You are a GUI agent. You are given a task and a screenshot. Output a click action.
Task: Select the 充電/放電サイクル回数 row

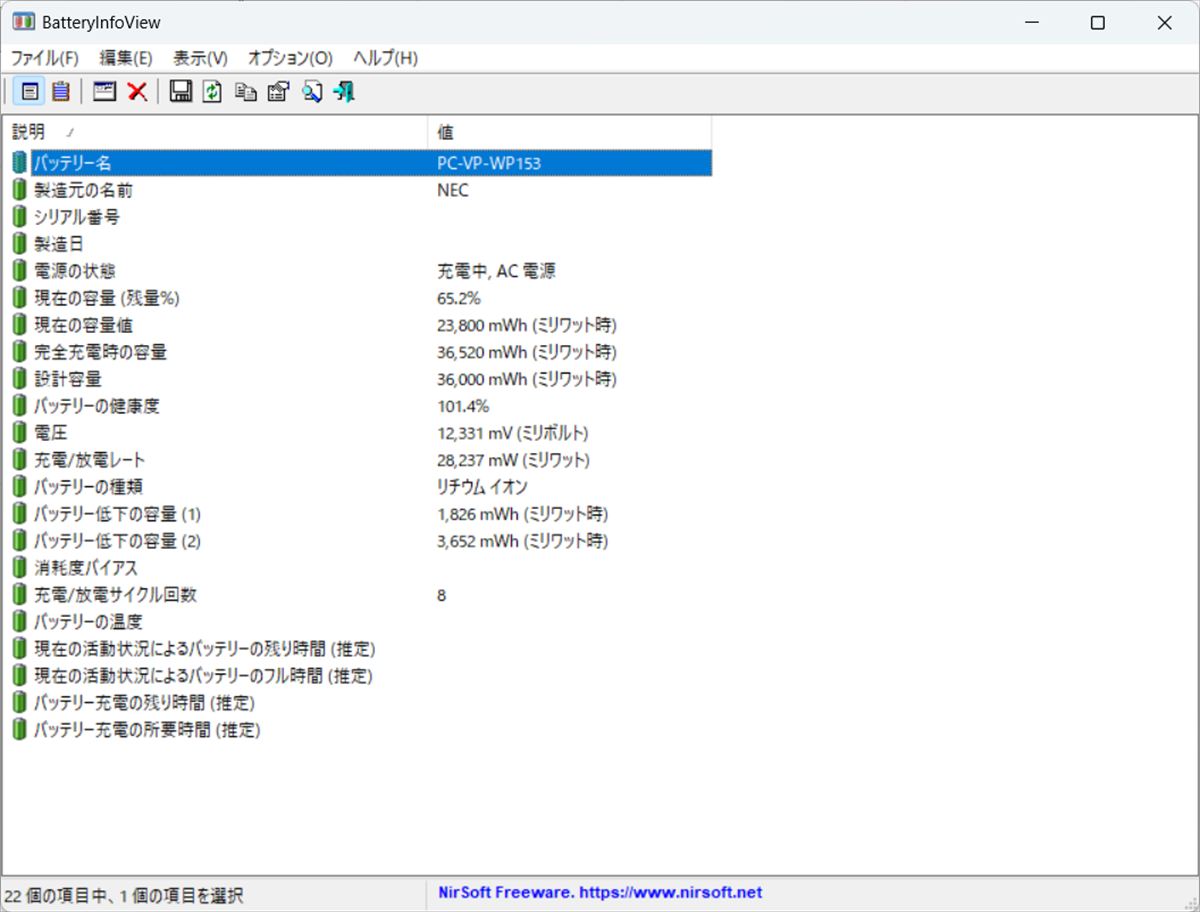[116, 595]
